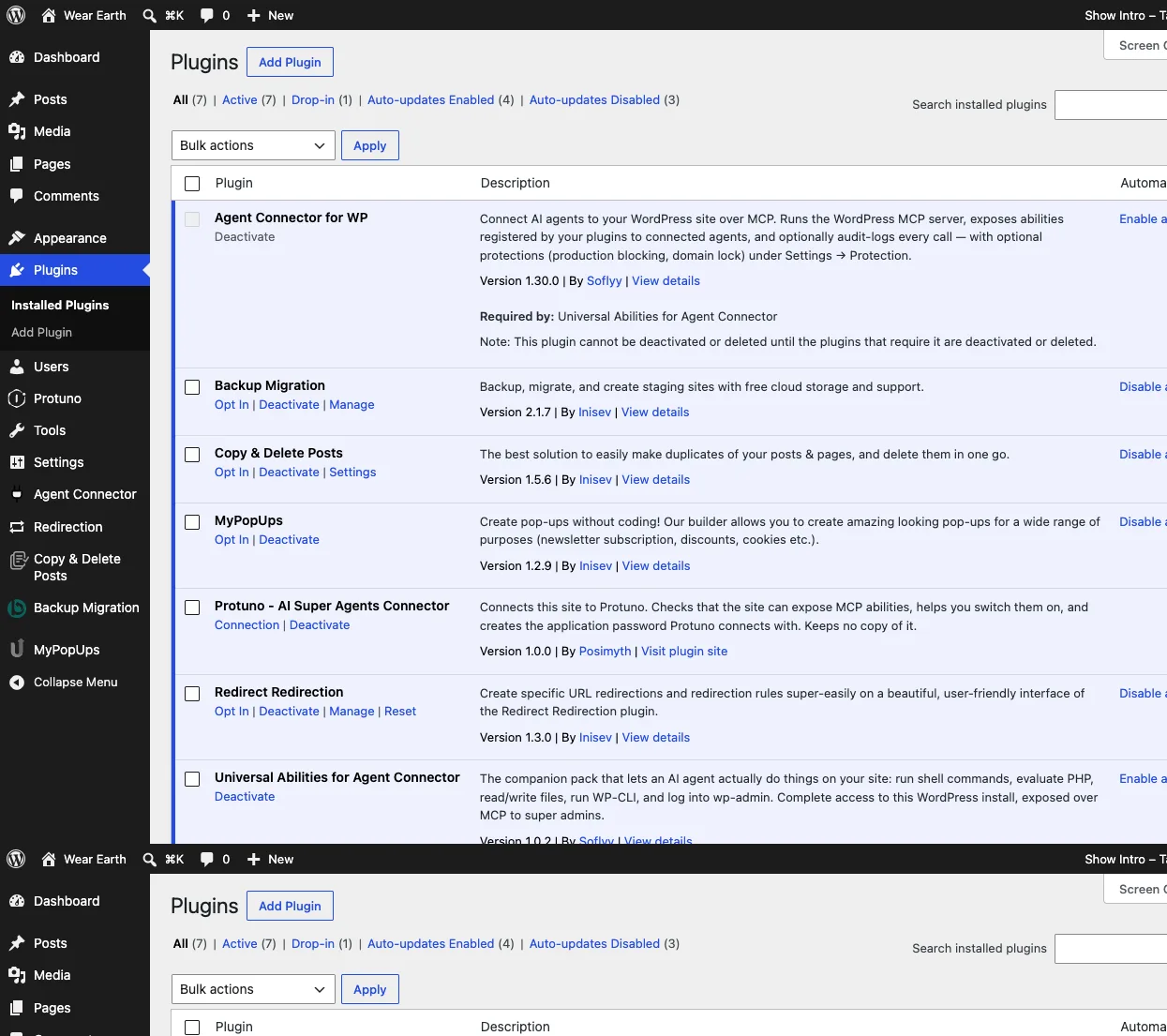Click the Backup Migration green sidebar icon

click(17, 608)
